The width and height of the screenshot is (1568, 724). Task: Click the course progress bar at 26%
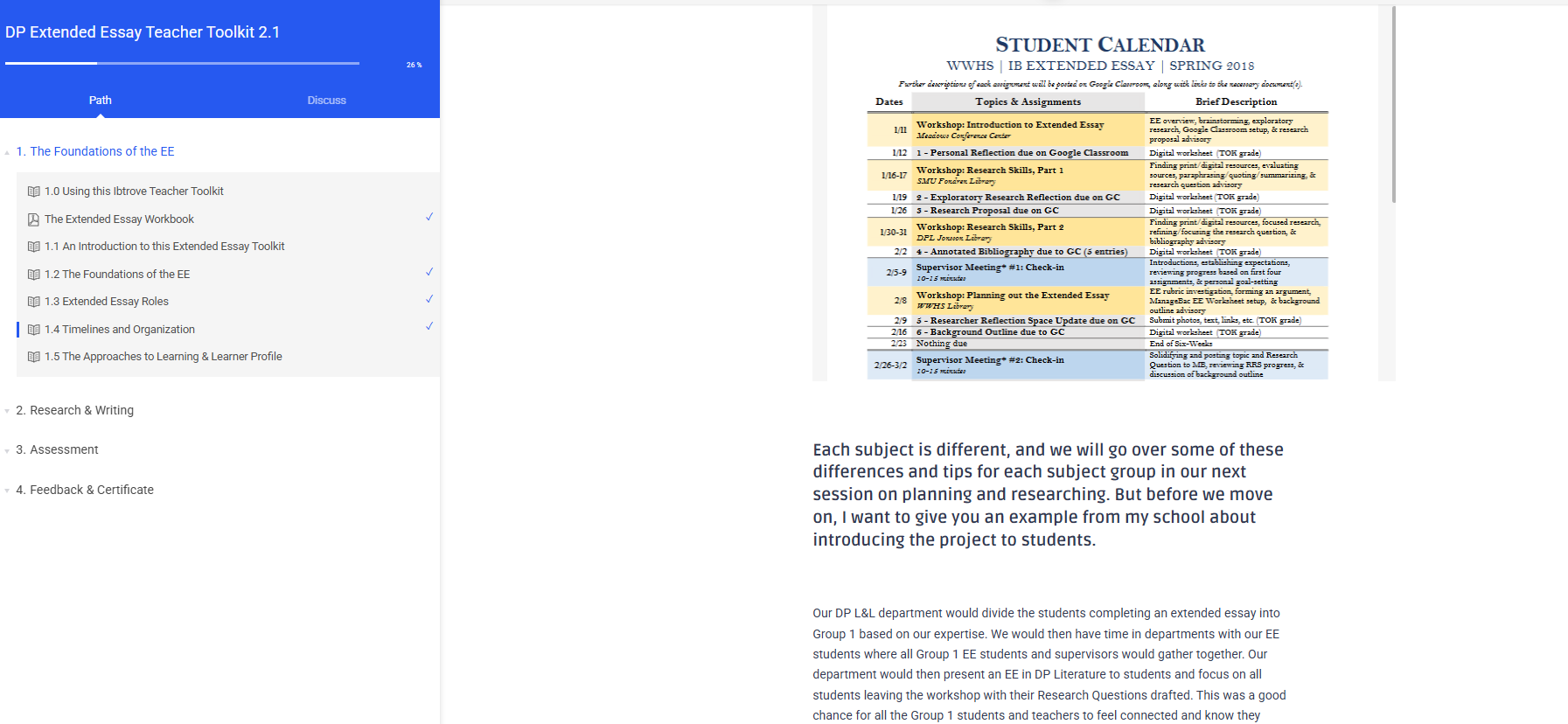coord(182,63)
